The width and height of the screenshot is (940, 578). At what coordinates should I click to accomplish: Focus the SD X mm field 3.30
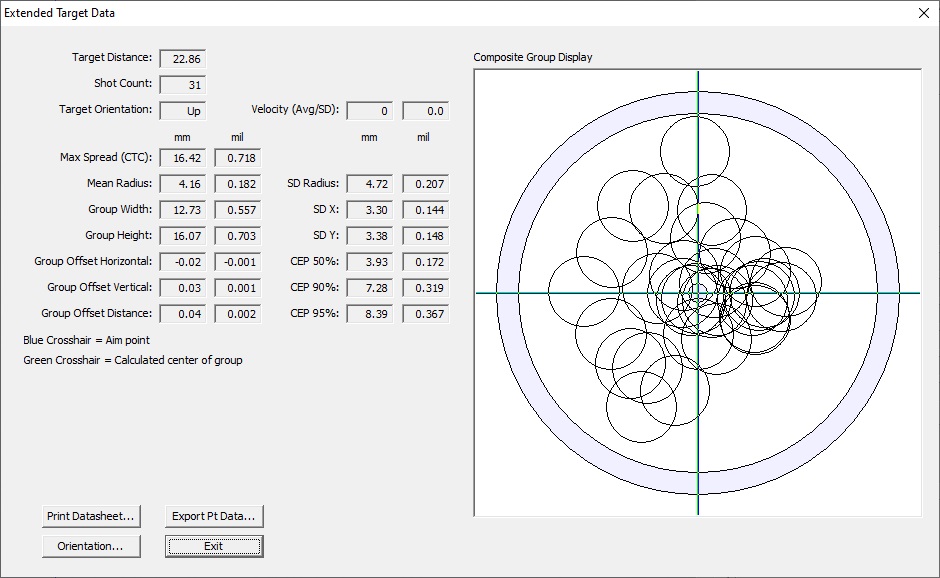369,210
